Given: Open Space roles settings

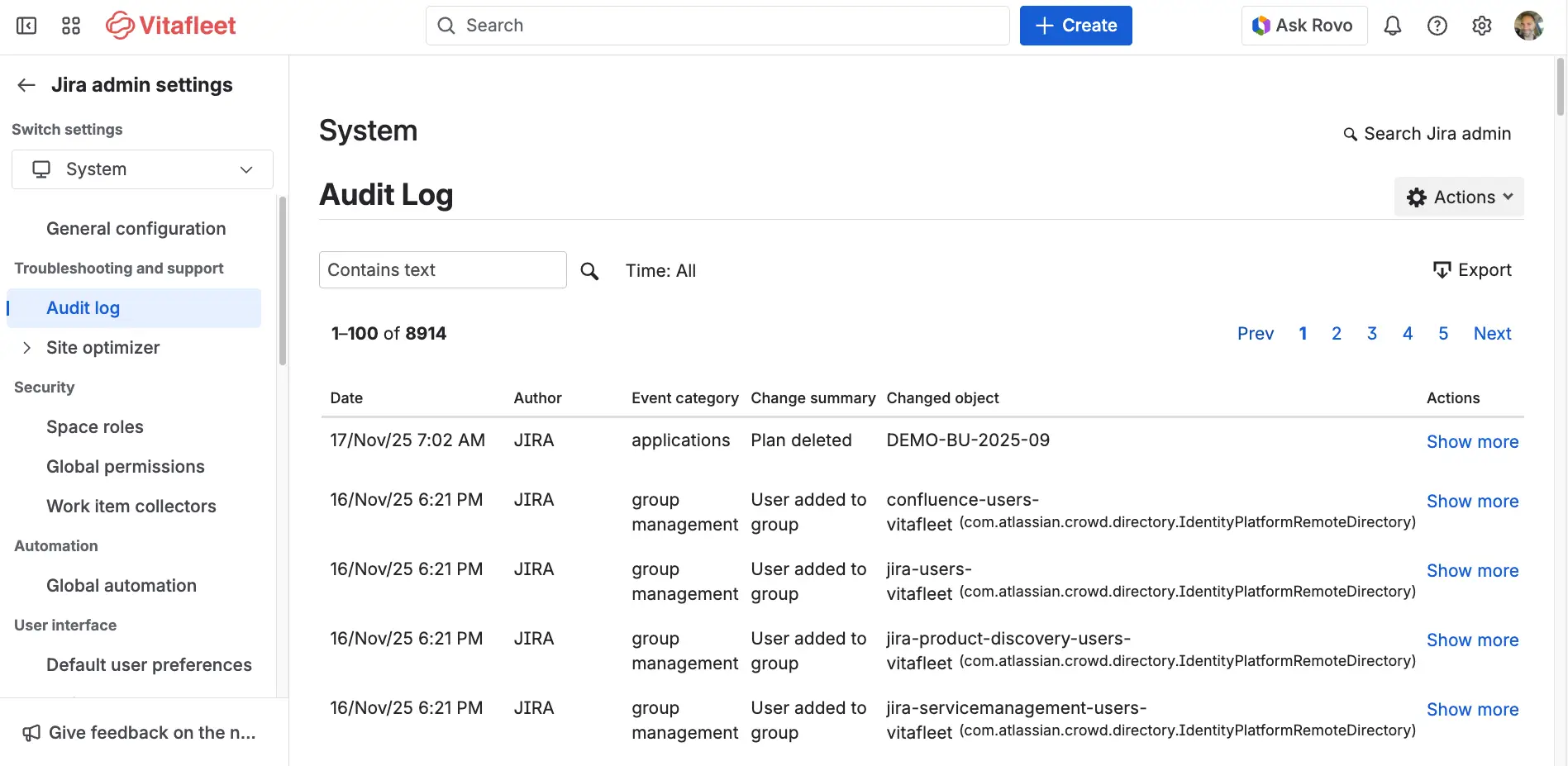Looking at the screenshot, I should (x=95, y=427).
